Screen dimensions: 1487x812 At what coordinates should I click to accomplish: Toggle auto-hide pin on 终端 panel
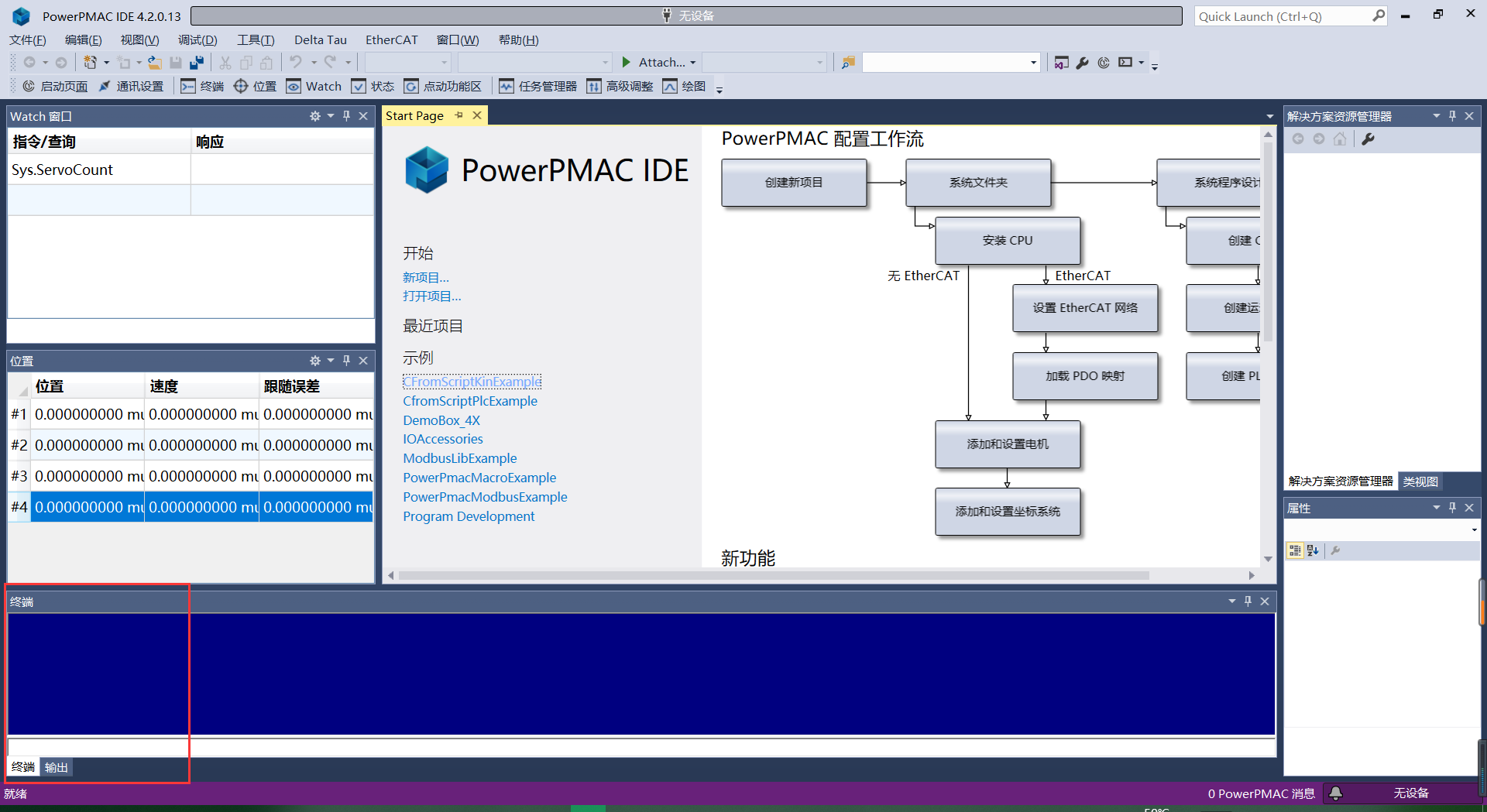pyautogui.click(x=1248, y=601)
